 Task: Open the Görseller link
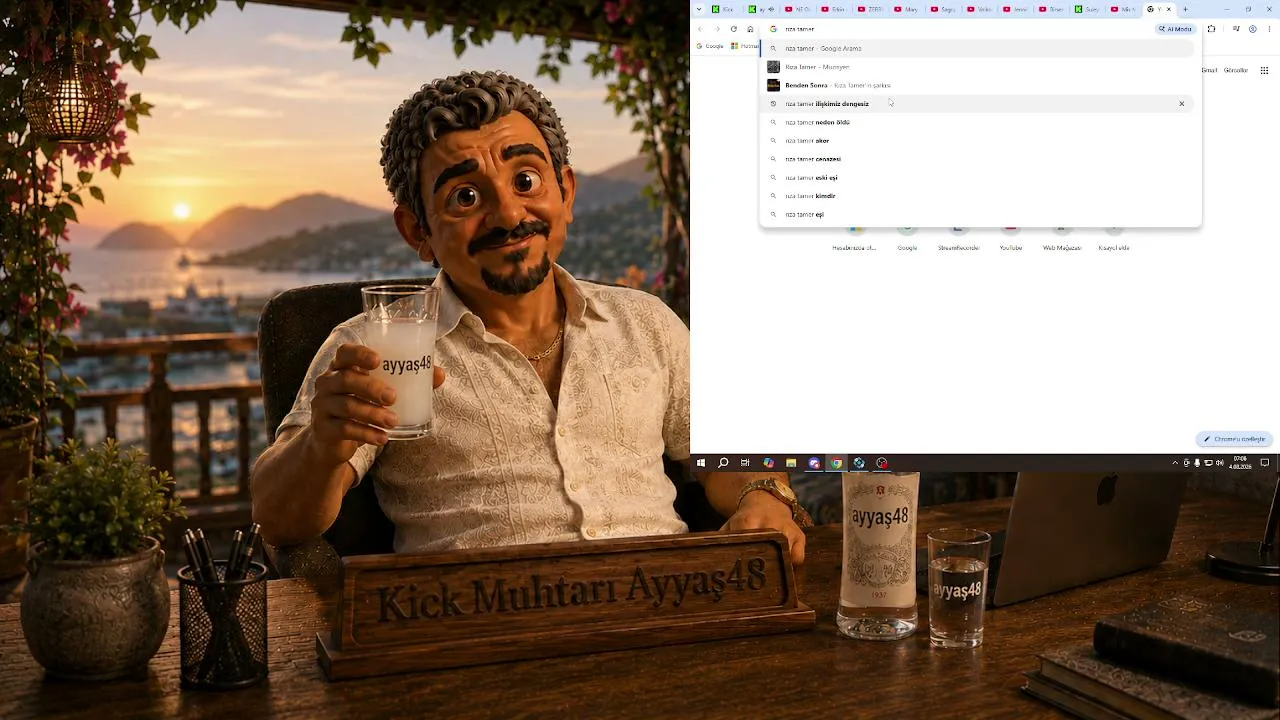coord(1236,70)
